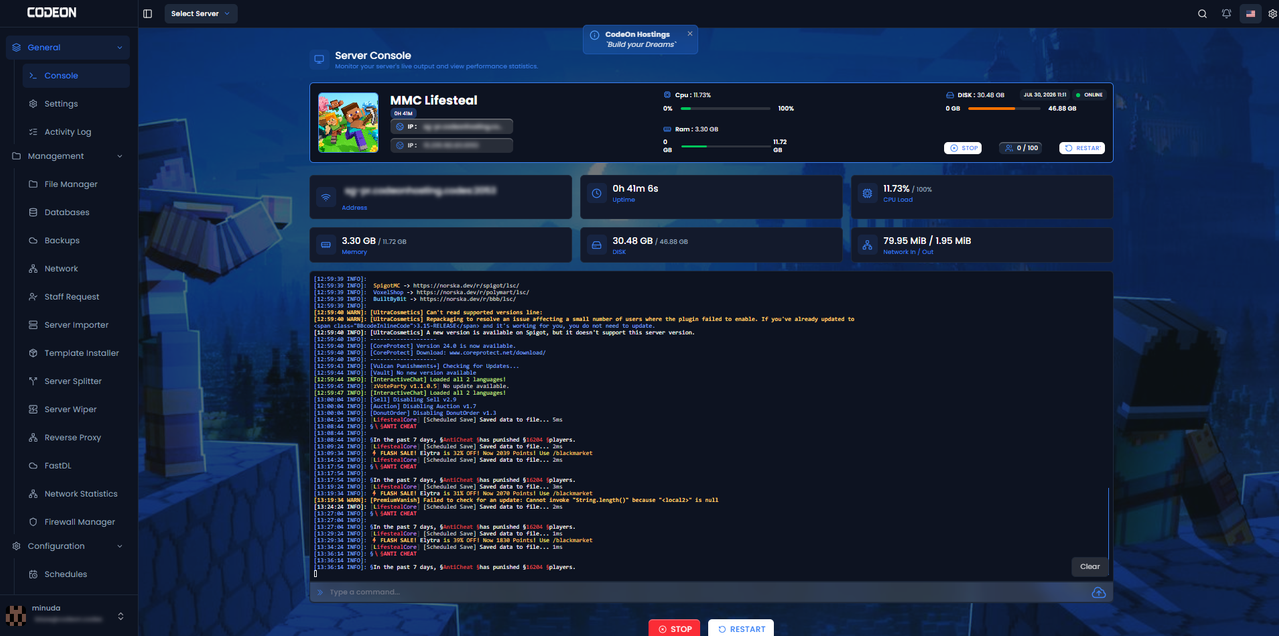1279x636 pixels.
Task: Click the upload cloud icon beside command input
Action: pos(1098,592)
